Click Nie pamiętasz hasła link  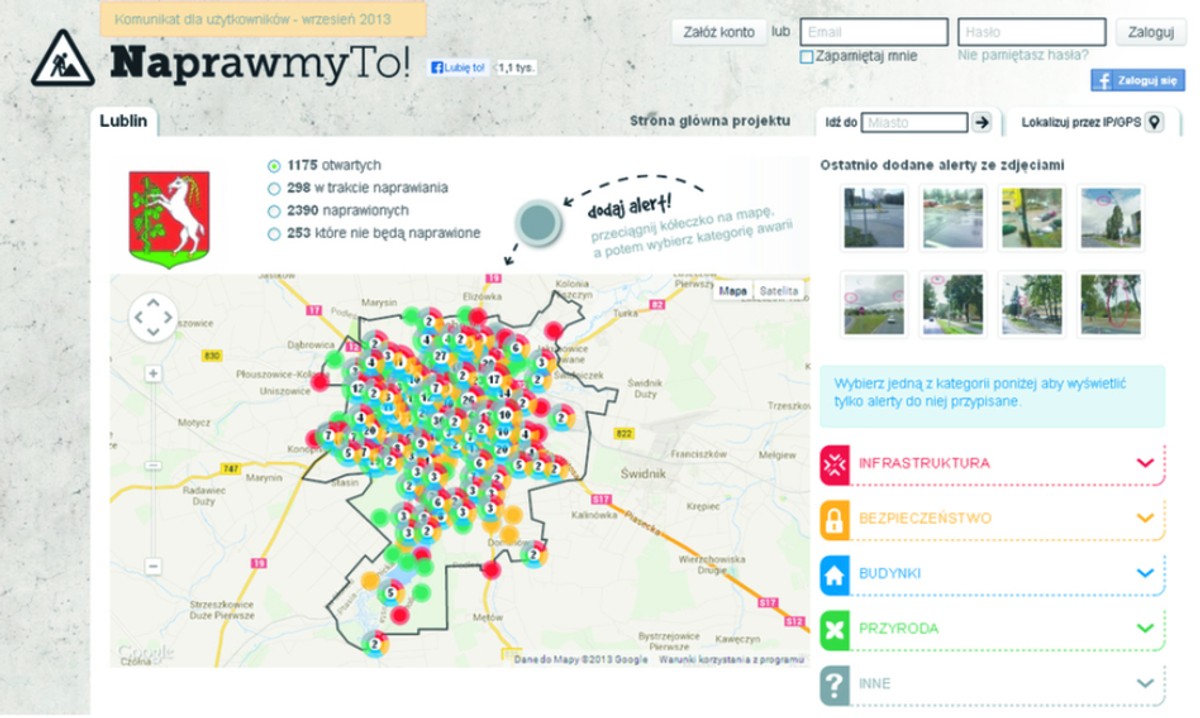click(x=1023, y=56)
